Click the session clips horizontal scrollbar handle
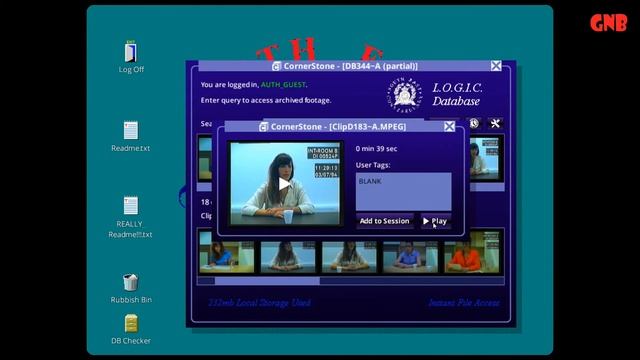The width and height of the screenshot is (640, 360). point(267,281)
